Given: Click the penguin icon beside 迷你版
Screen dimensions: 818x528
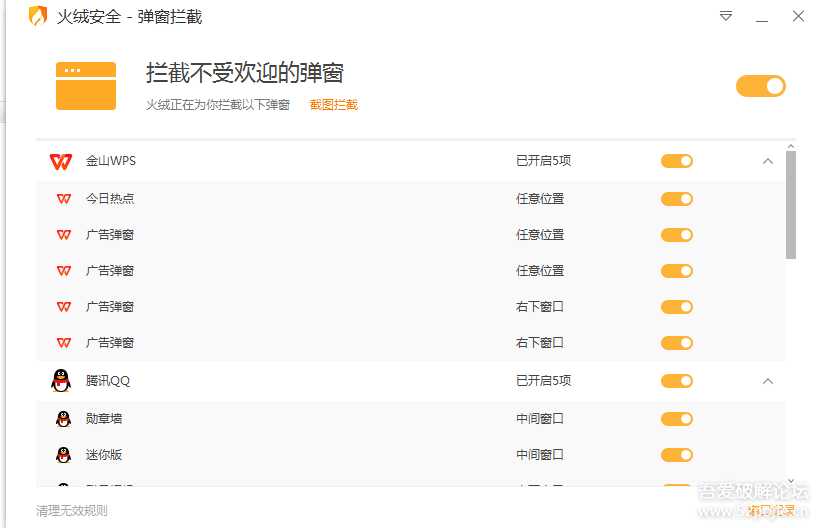Looking at the screenshot, I should (63, 454).
